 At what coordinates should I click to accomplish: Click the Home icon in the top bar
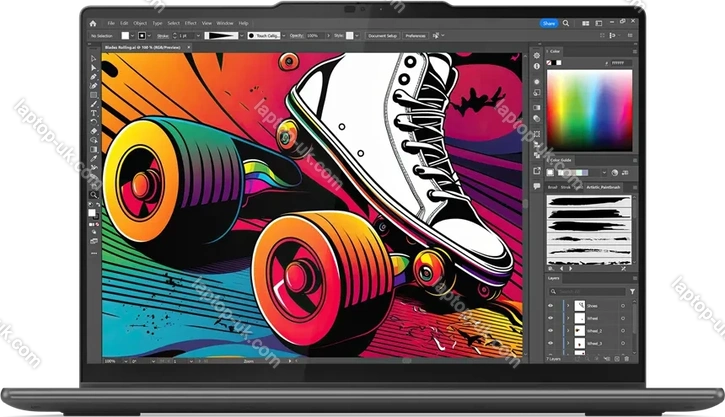click(x=93, y=22)
